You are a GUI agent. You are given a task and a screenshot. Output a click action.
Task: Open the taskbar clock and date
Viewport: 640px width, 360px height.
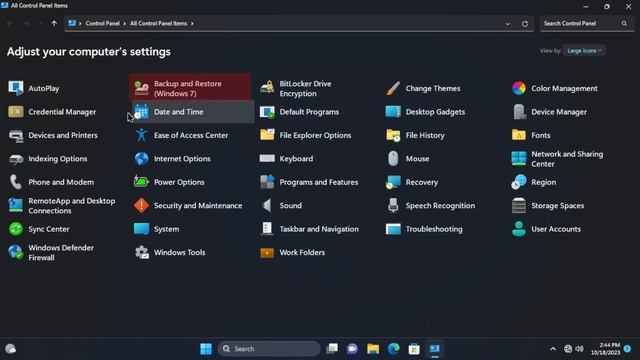point(605,349)
